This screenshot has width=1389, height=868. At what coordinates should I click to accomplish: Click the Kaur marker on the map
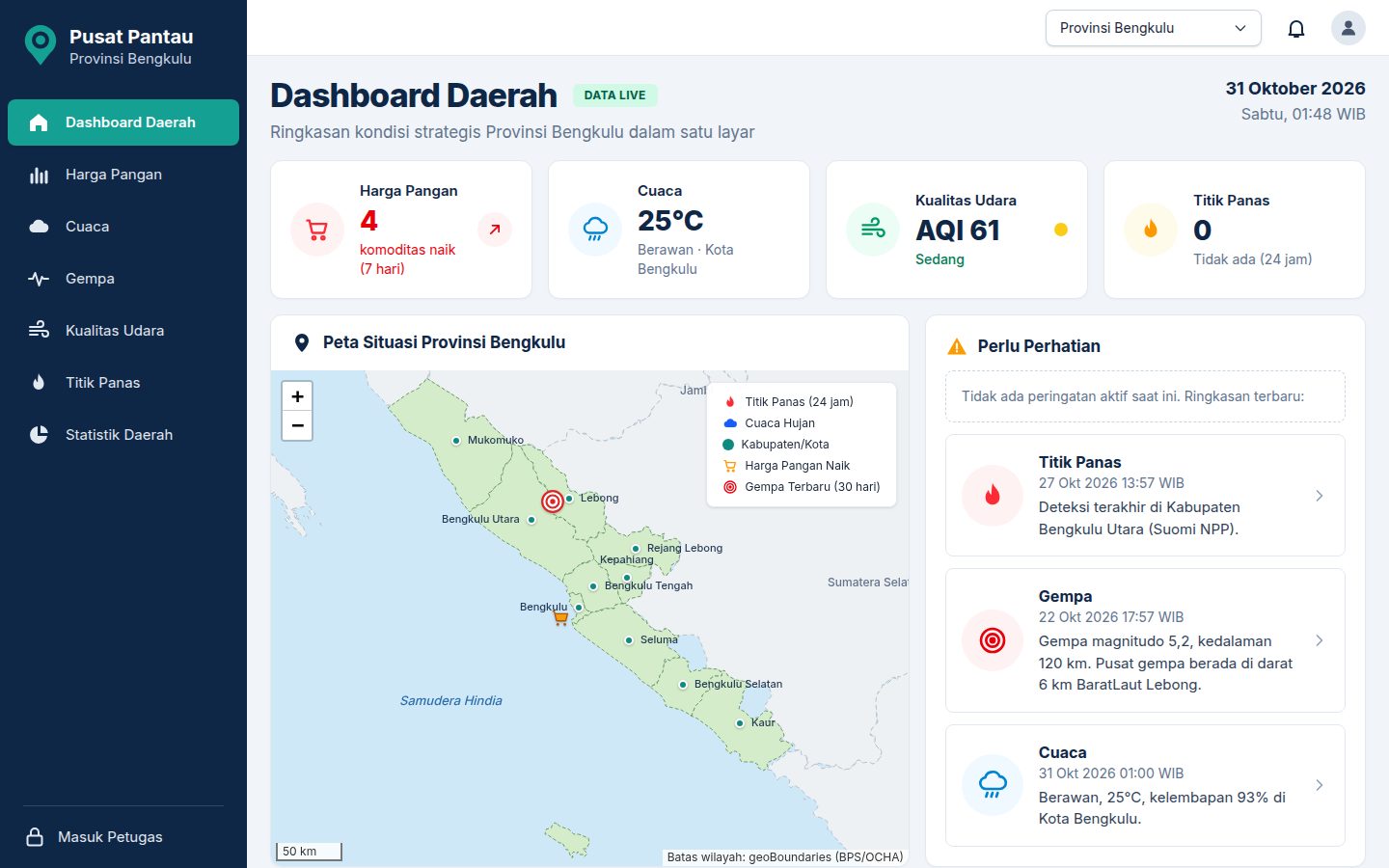click(740, 722)
